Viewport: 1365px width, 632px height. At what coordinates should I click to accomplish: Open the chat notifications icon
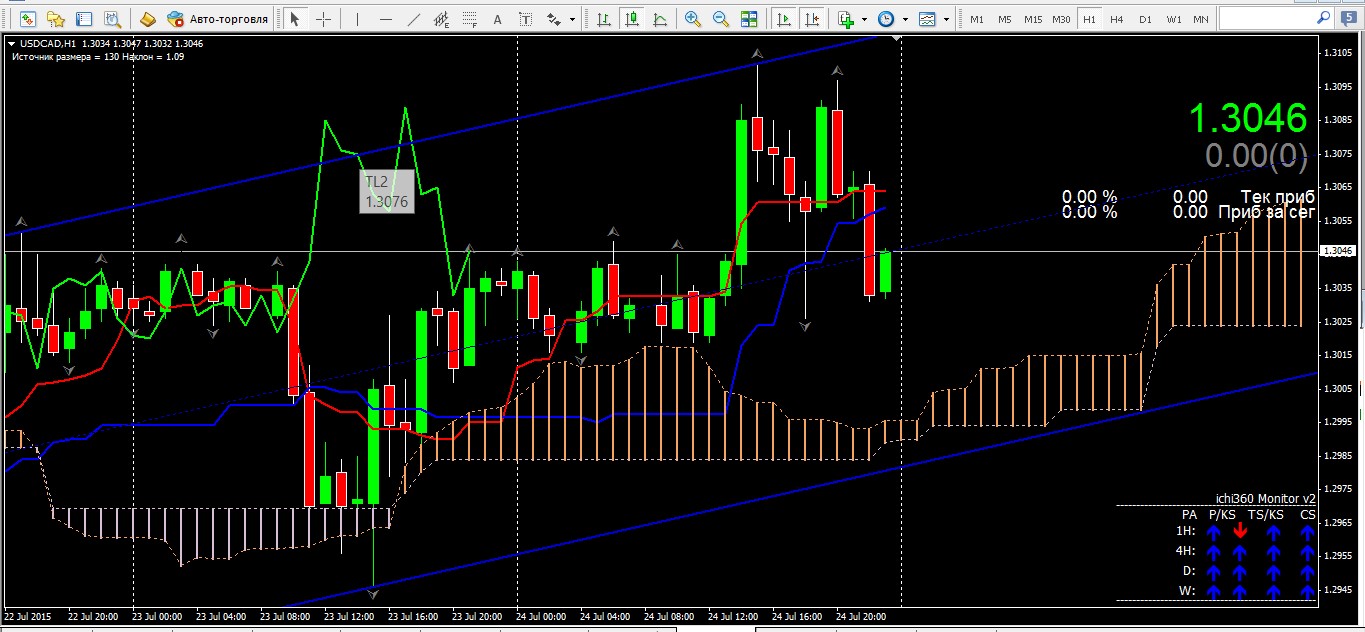click(1350, 19)
